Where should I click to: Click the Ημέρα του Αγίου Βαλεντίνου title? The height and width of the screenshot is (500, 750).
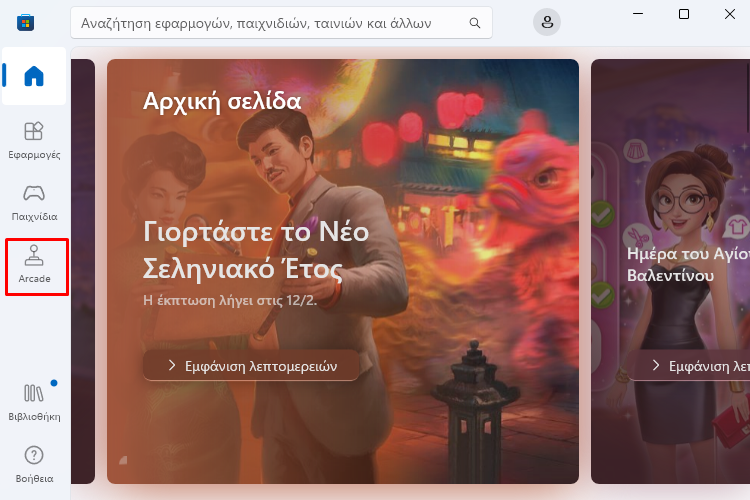[688, 264]
